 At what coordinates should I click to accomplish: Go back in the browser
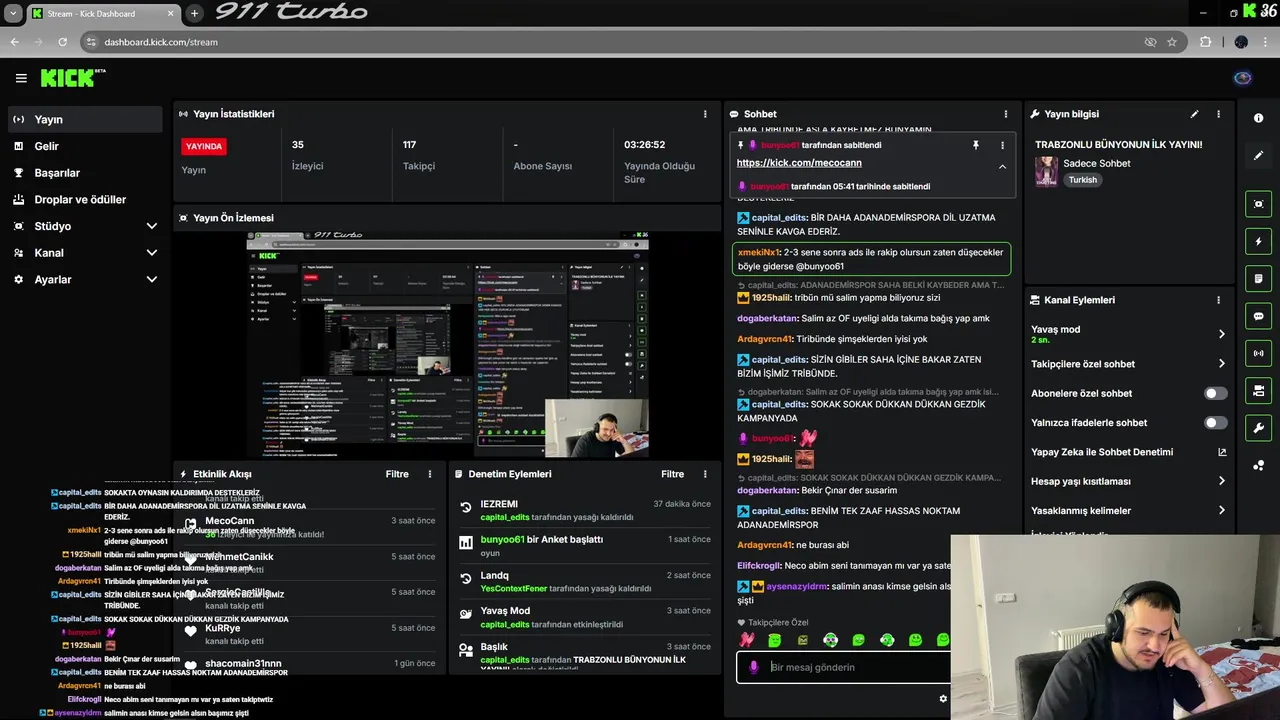tap(14, 42)
